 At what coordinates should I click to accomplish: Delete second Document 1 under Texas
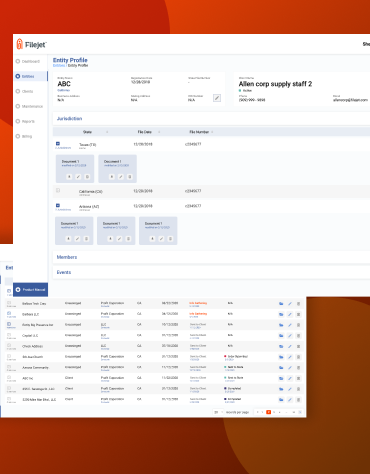(130, 177)
